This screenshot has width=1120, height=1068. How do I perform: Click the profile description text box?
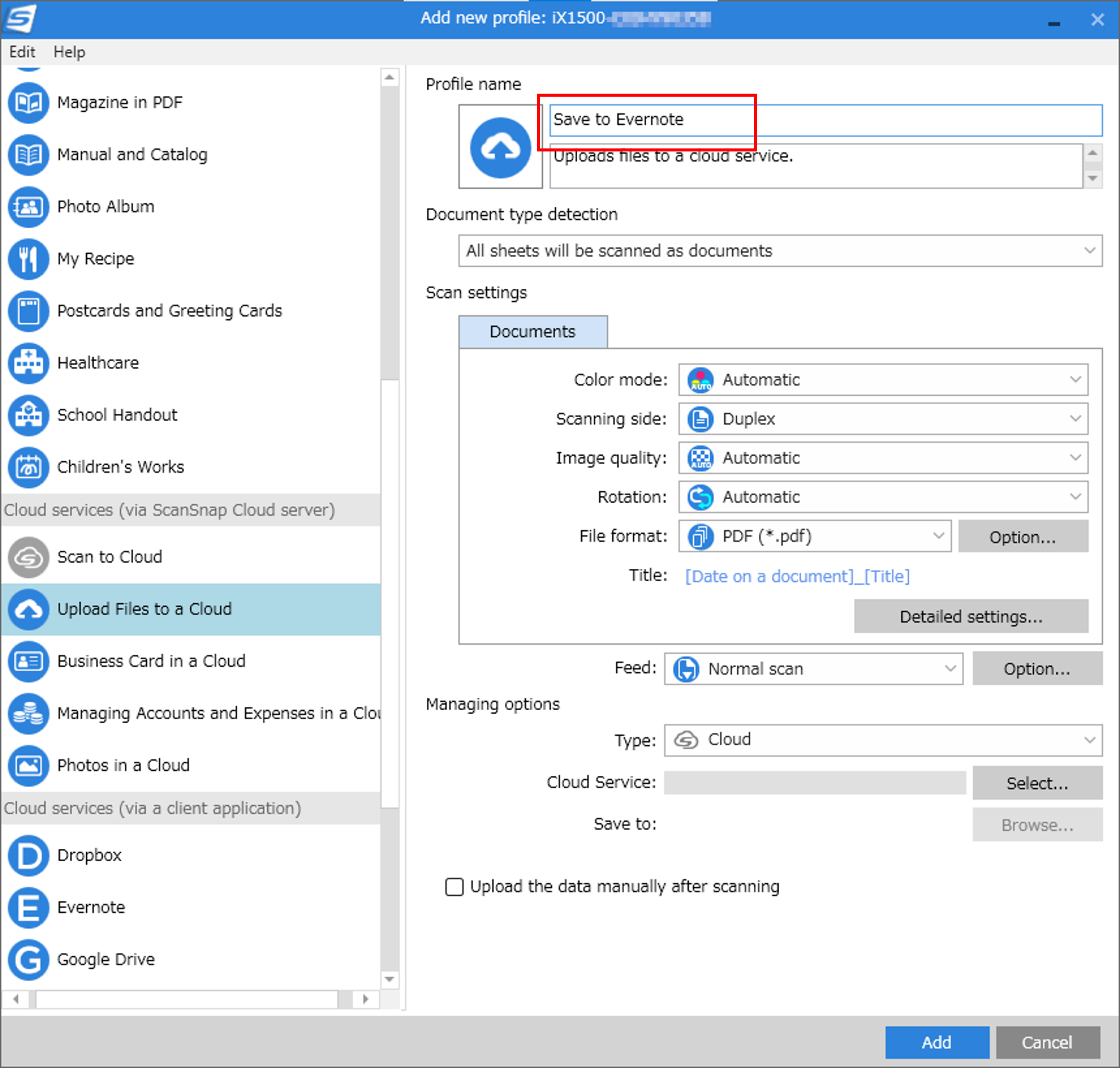click(815, 166)
